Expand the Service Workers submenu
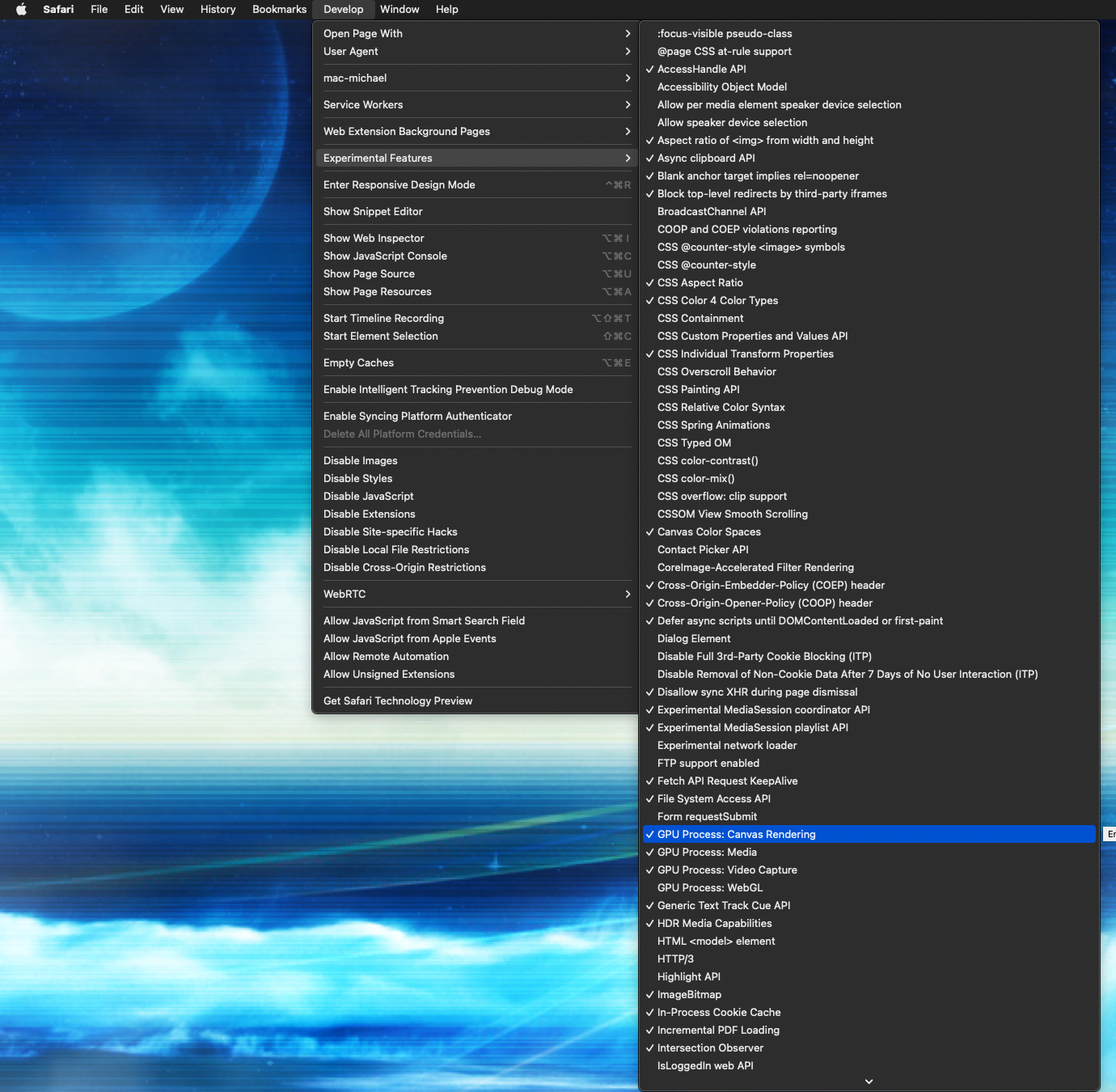This screenshot has width=1116, height=1092. click(476, 104)
